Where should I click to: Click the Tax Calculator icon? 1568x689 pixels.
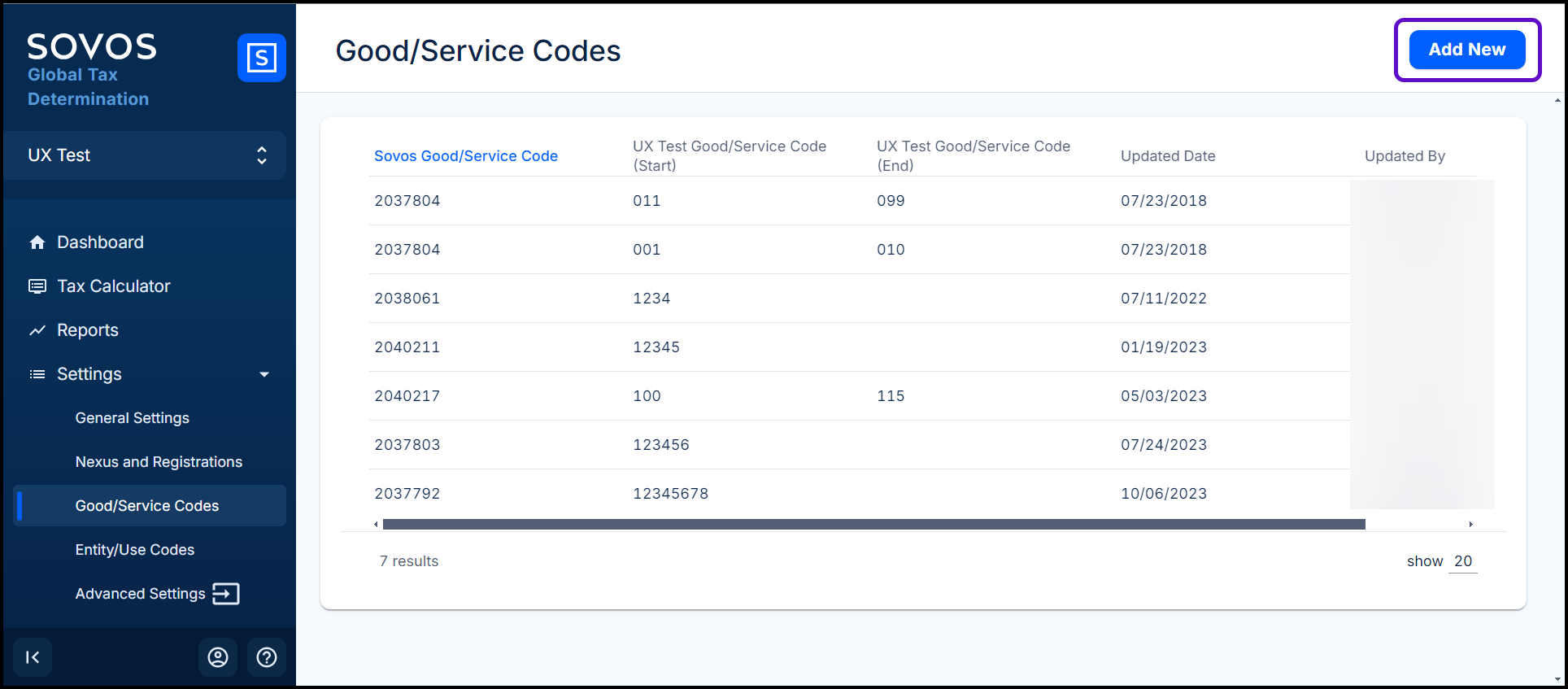pos(37,286)
